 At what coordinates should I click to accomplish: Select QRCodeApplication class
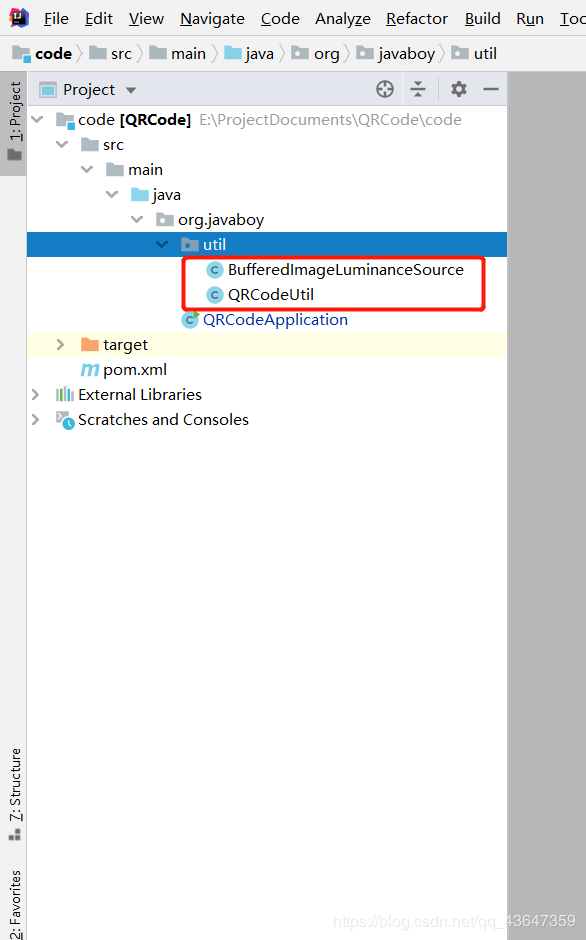coord(275,320)
